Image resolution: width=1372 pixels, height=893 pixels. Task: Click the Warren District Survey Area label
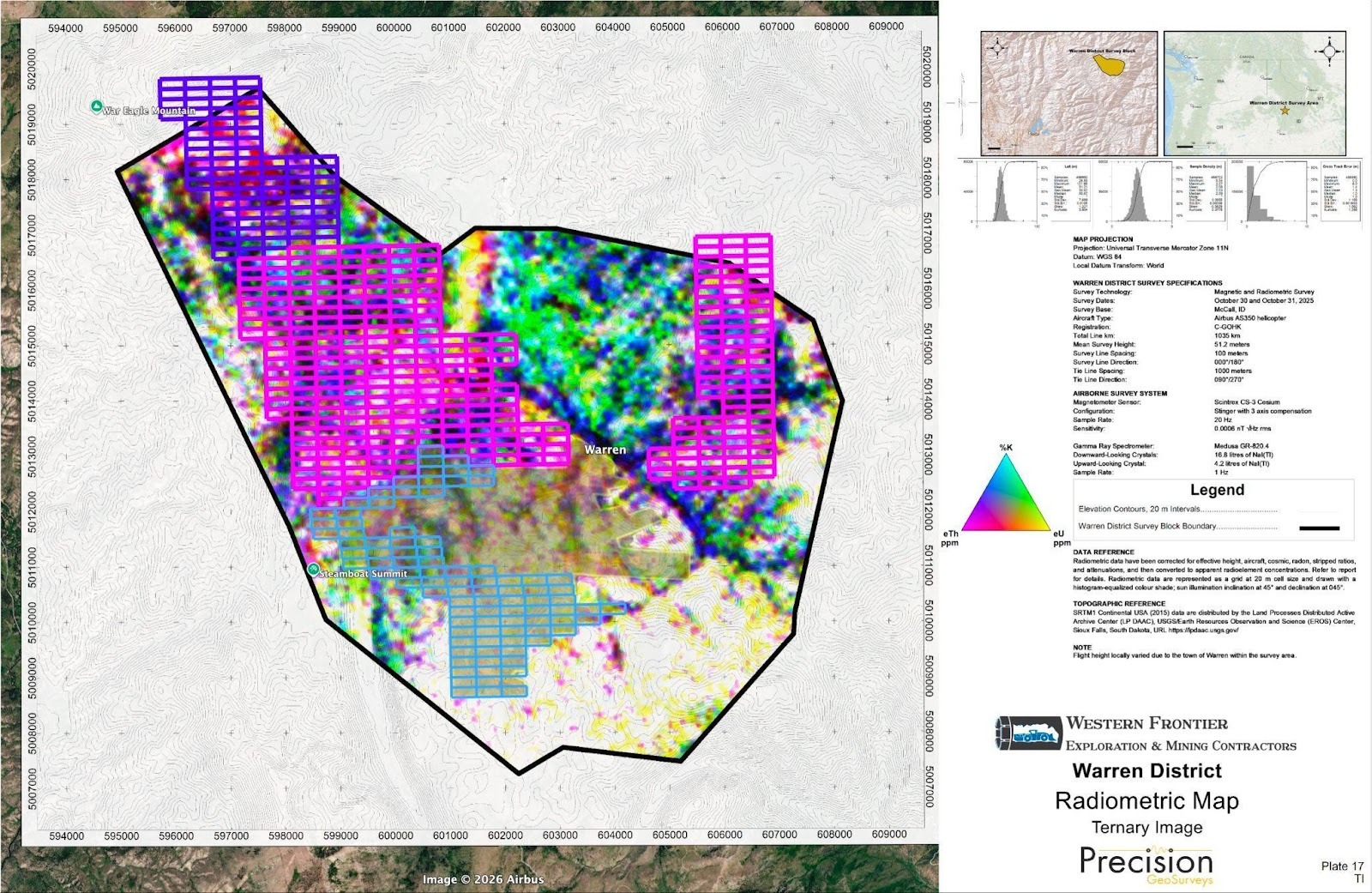[x=1283, y=103]
